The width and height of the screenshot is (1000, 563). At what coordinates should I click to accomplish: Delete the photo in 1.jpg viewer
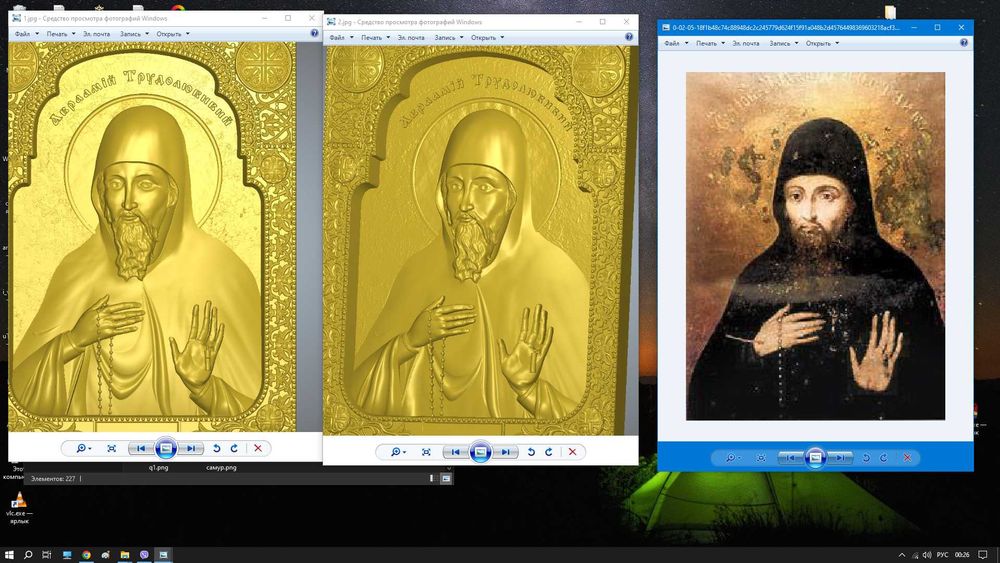pos(258,448)
